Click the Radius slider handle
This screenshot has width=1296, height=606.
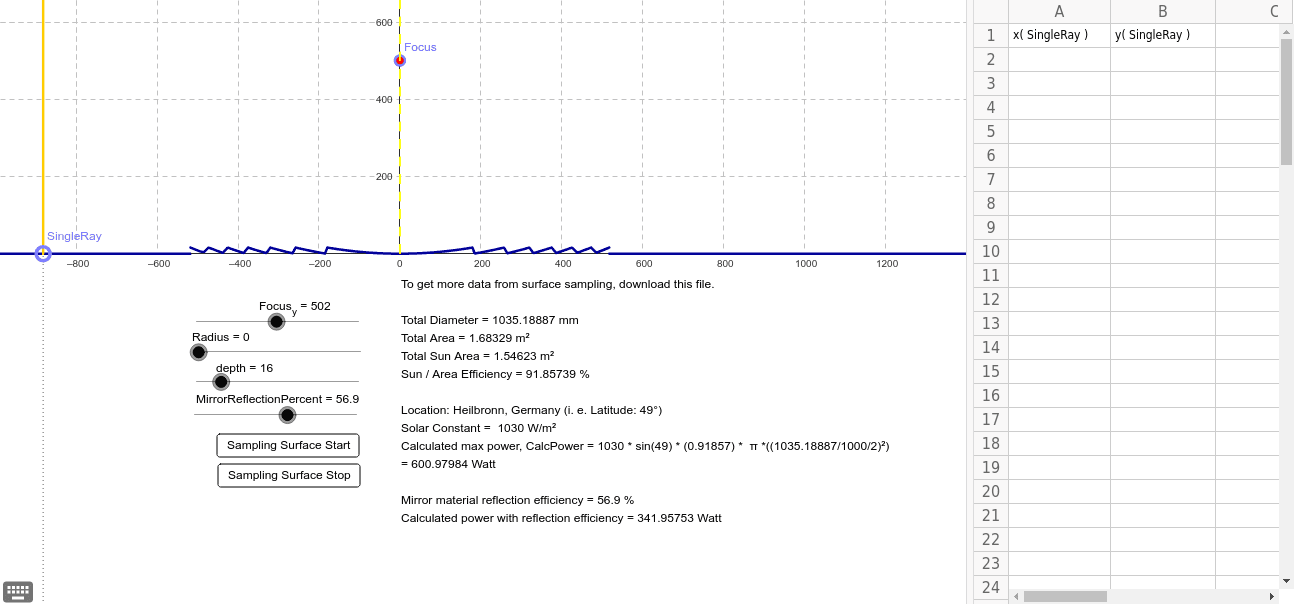(198, 352)
